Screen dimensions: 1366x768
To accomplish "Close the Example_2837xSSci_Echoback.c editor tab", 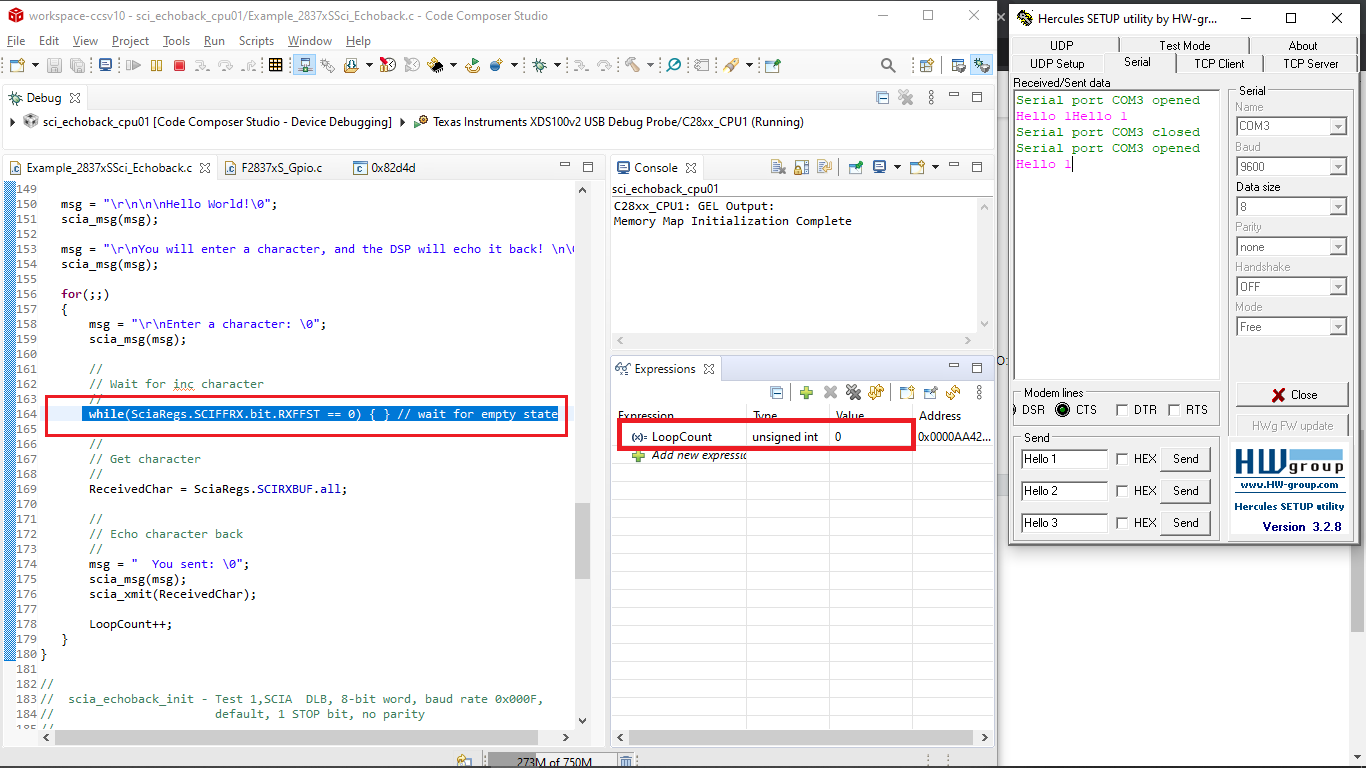I will pyautogui.click(x=204, y=168).
